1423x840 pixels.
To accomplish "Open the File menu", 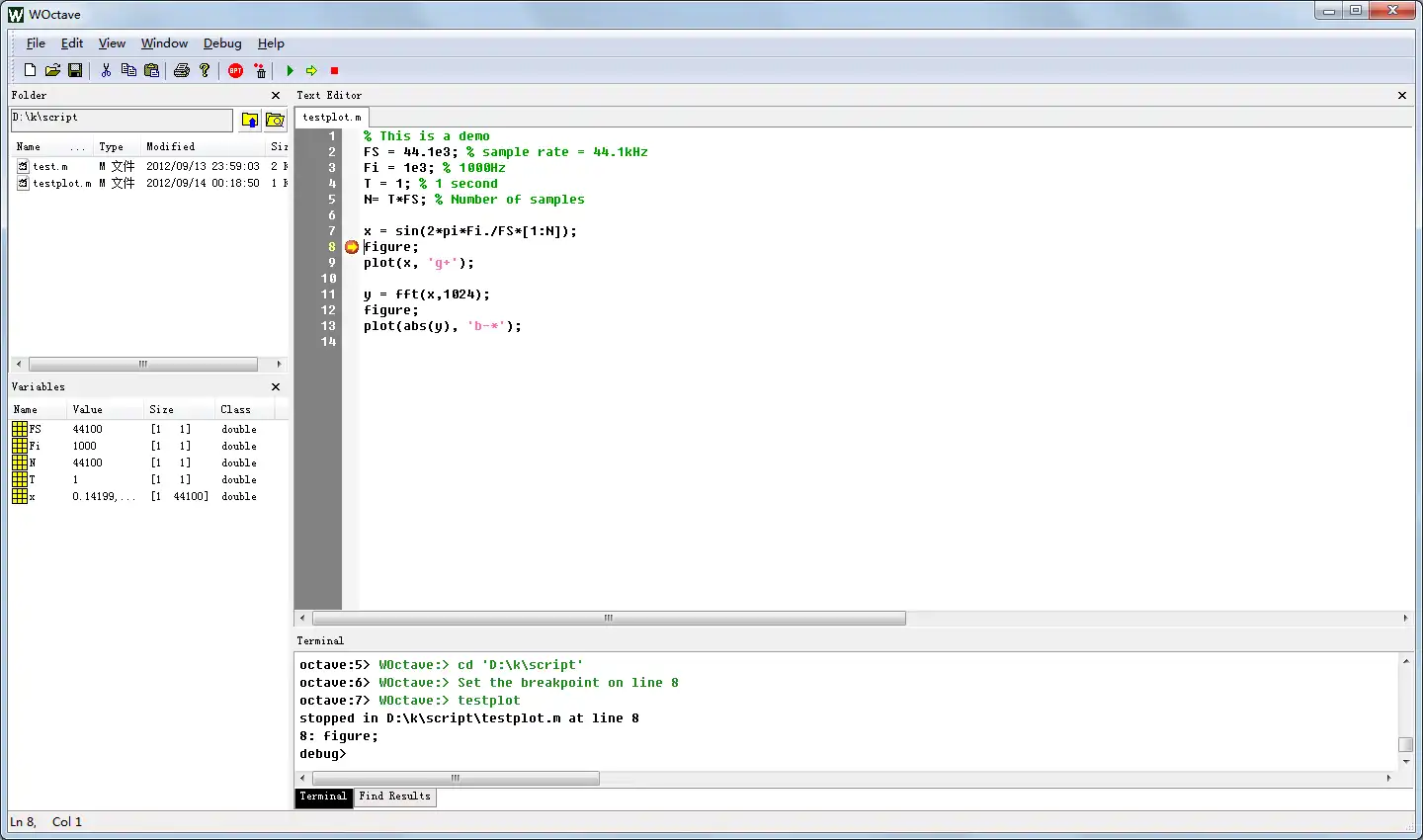I will pyautogui.click(x=36, y=43).
